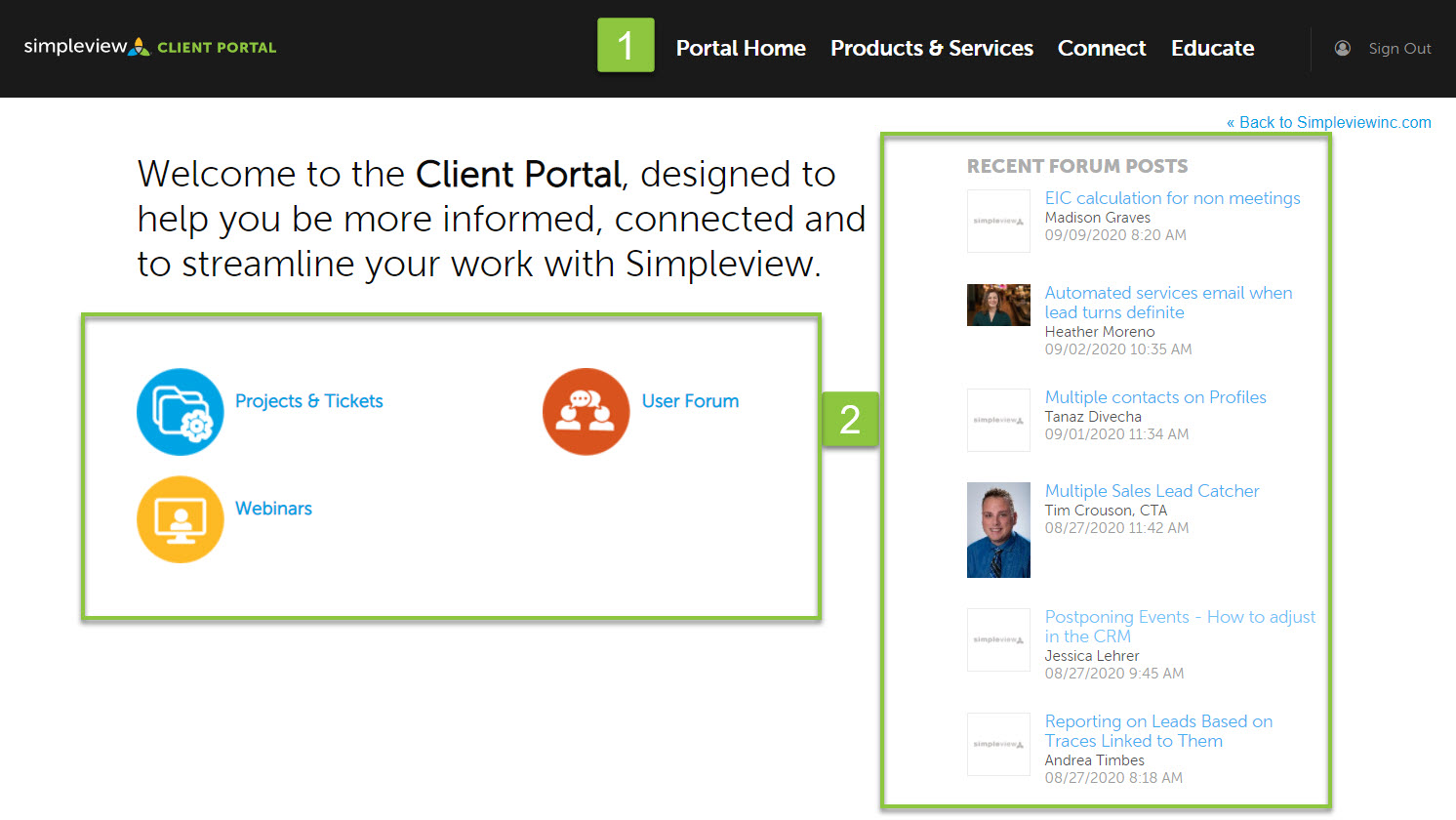Click timestamp 09/01/2020 11:34 AM

pos(1116,434)
